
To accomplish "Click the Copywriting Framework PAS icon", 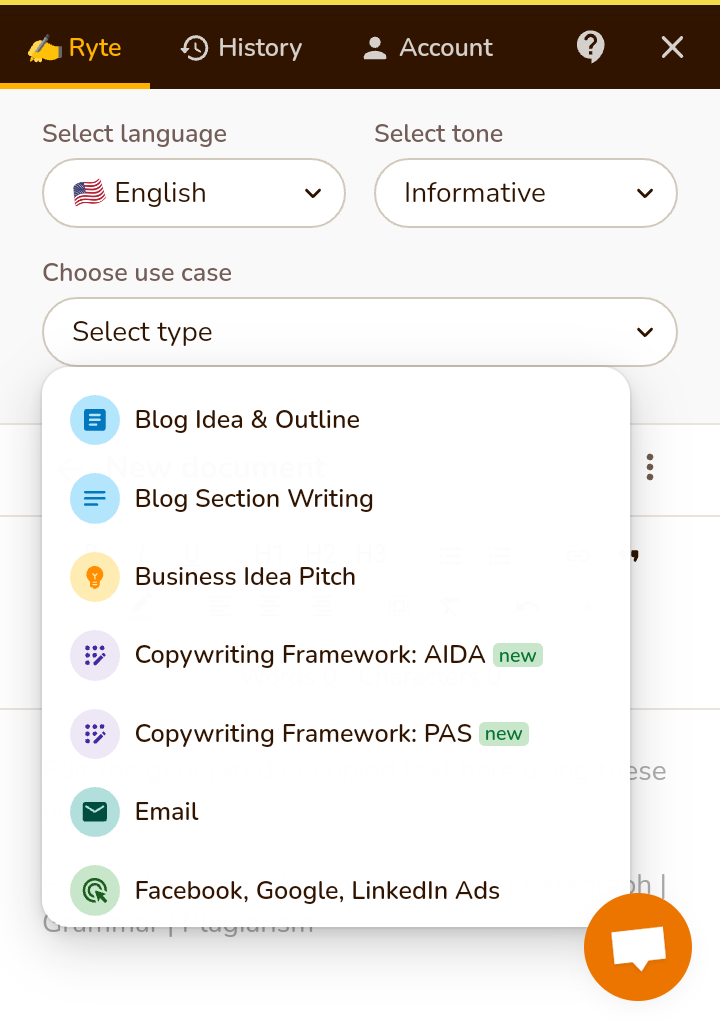I will [x=95, y=734].
